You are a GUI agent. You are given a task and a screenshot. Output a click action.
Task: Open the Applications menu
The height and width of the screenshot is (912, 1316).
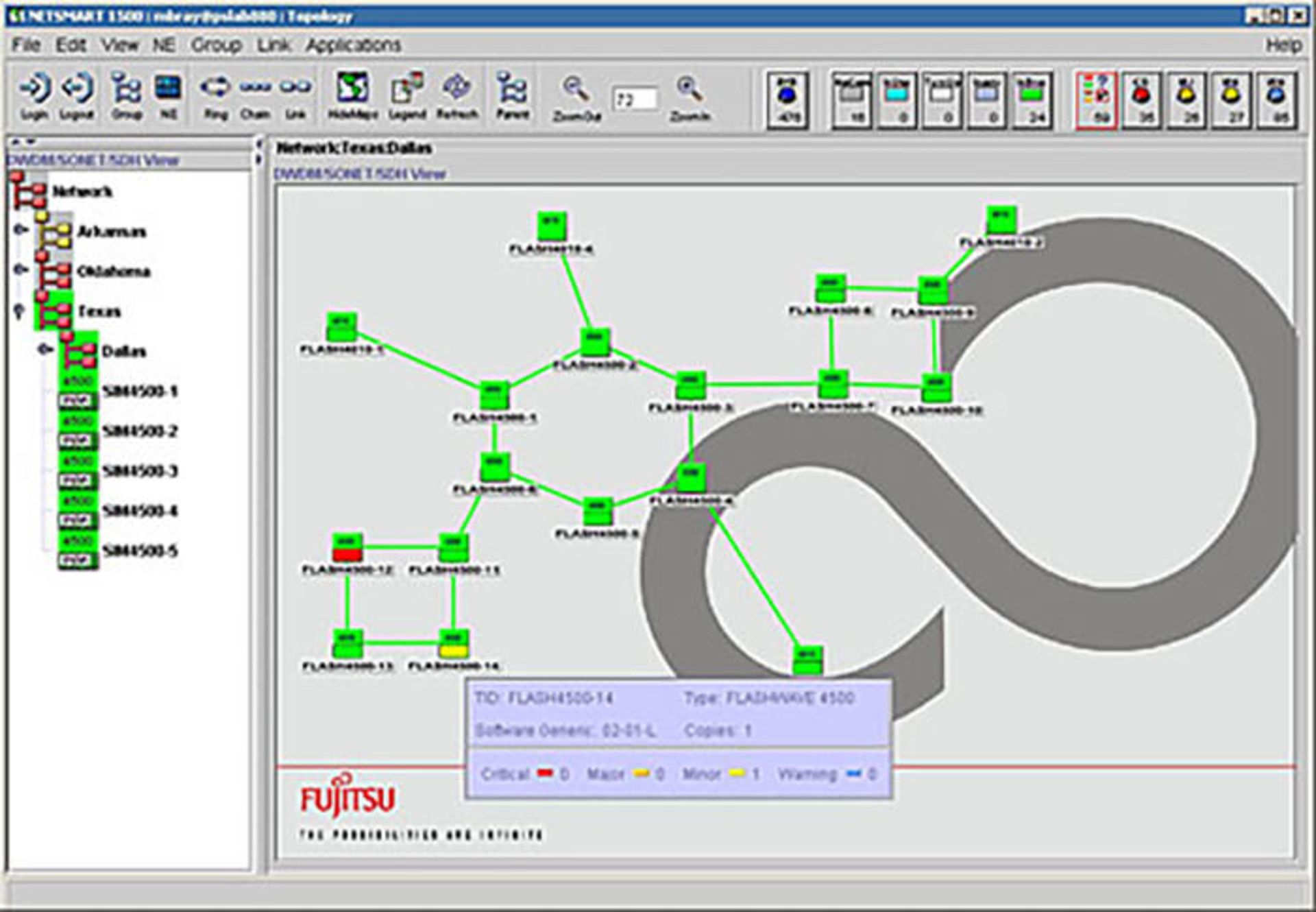(353, 45)
